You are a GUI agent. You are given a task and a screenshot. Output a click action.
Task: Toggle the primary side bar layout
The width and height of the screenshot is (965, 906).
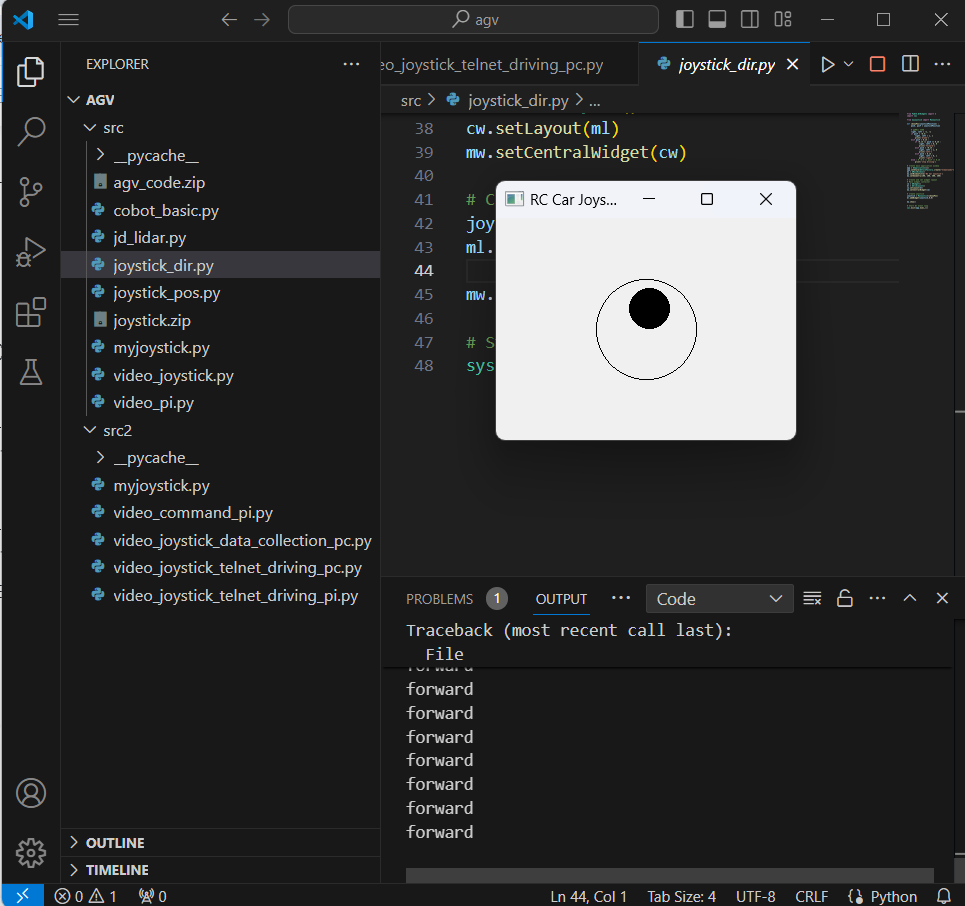pos(685,19)
